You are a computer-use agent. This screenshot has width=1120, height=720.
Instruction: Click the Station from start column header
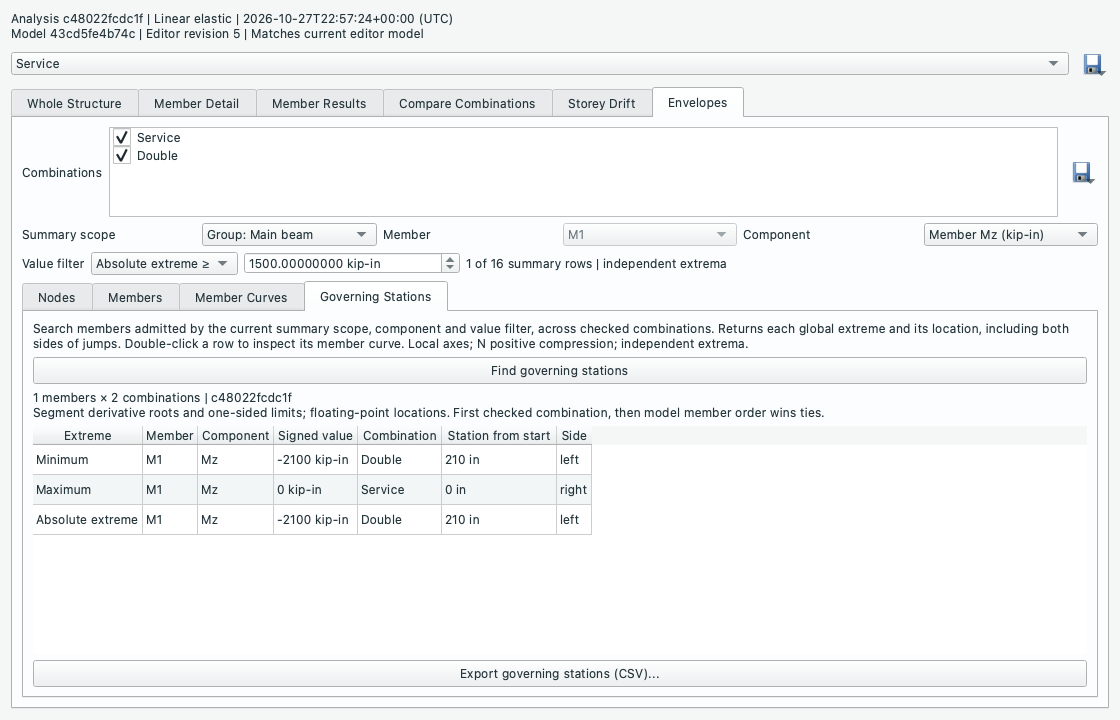click(499, 436)
